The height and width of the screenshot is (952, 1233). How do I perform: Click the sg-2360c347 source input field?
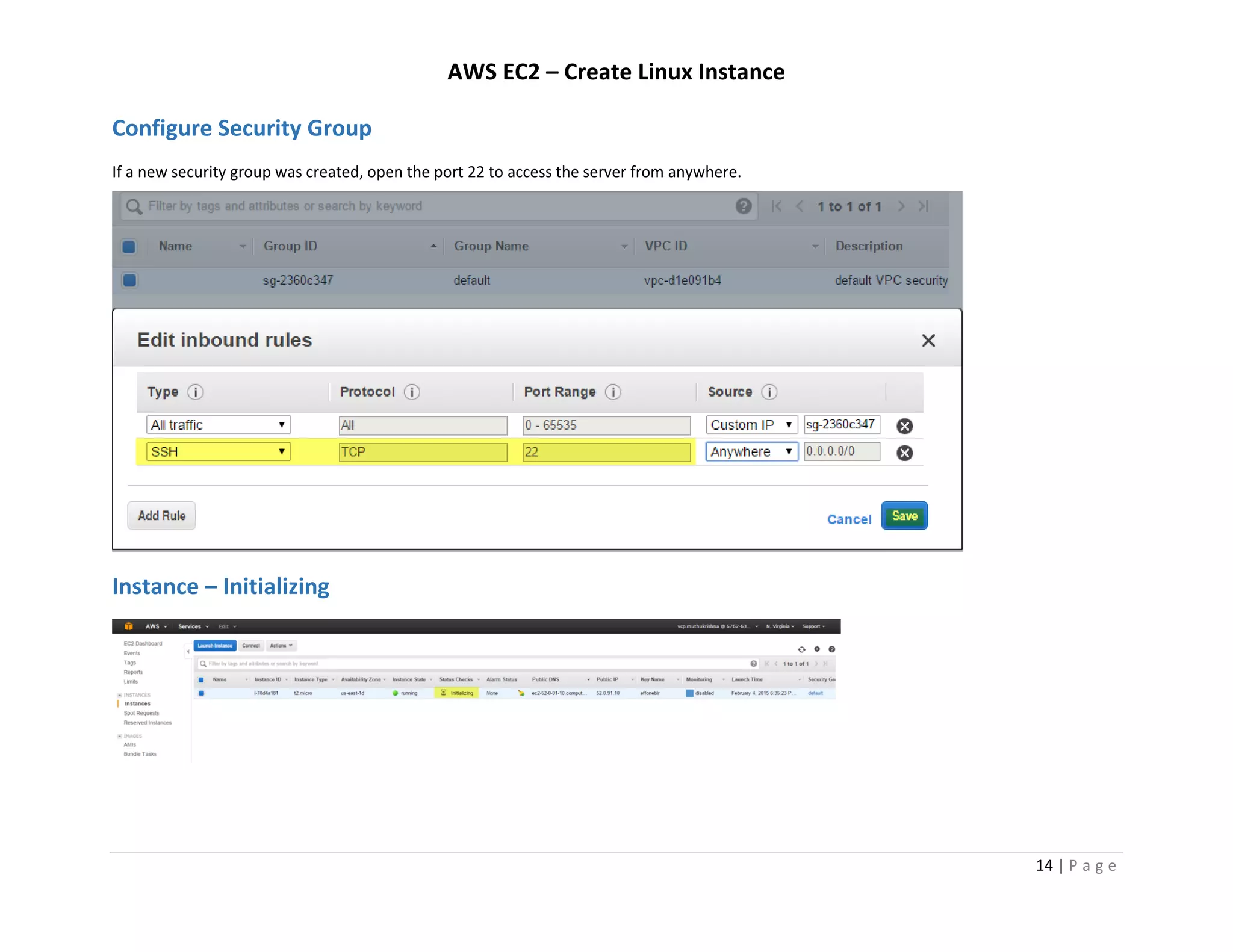(x=842, y=425)
